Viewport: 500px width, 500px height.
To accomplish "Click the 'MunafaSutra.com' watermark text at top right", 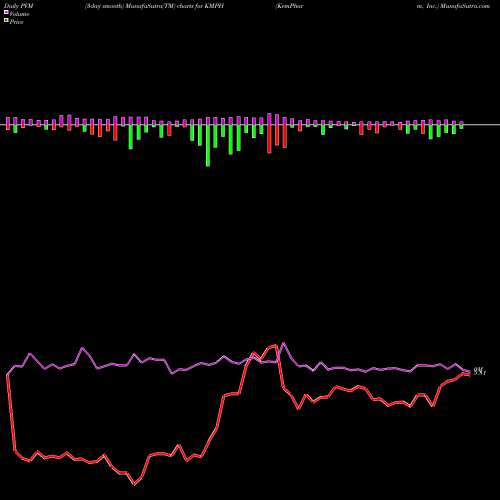I will 465,6.
